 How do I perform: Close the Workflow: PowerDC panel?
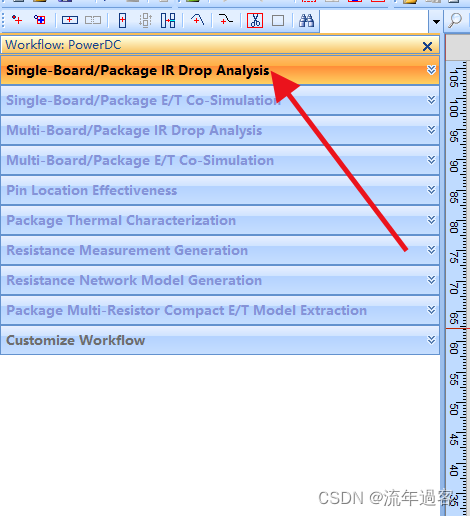pos(427,46)
